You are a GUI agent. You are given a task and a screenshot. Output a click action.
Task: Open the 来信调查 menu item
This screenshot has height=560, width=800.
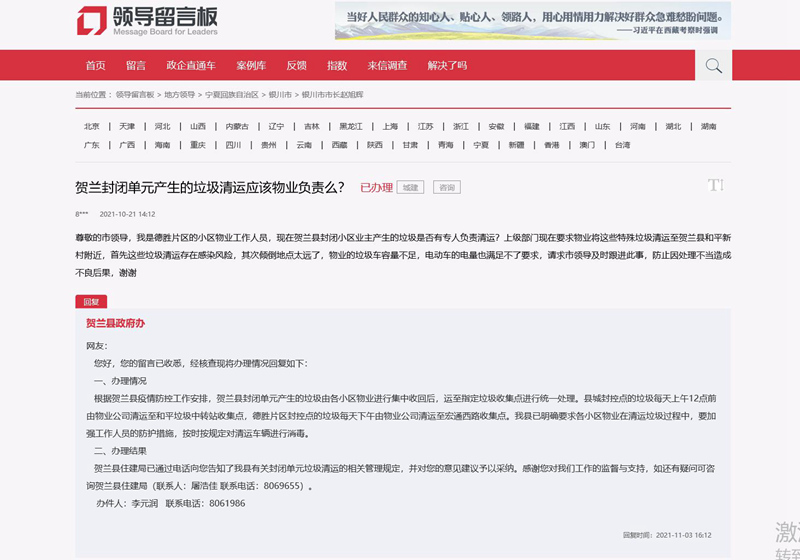click(x=387, y=66)
